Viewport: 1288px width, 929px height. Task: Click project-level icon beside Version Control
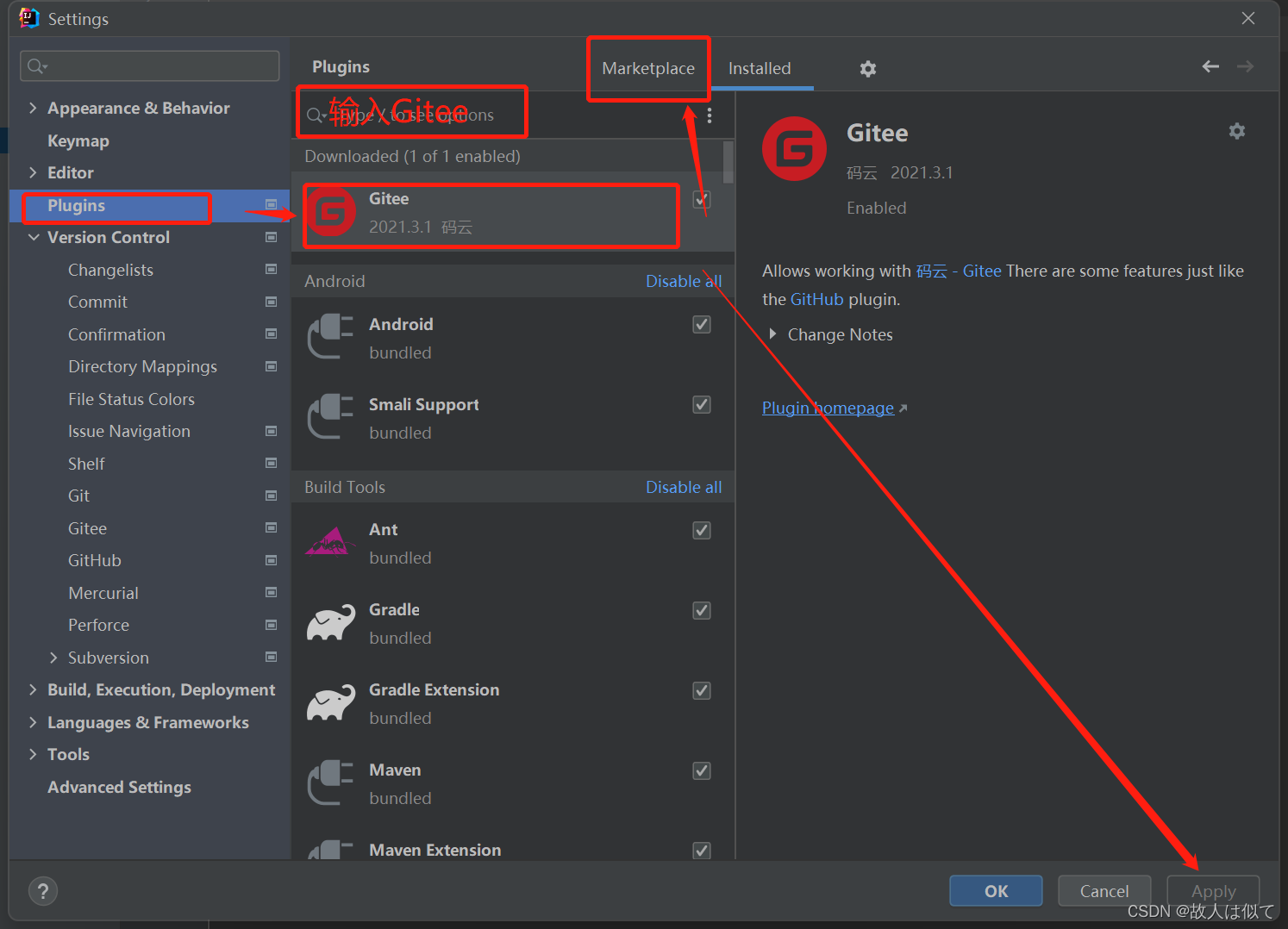[x=272, y=237]
